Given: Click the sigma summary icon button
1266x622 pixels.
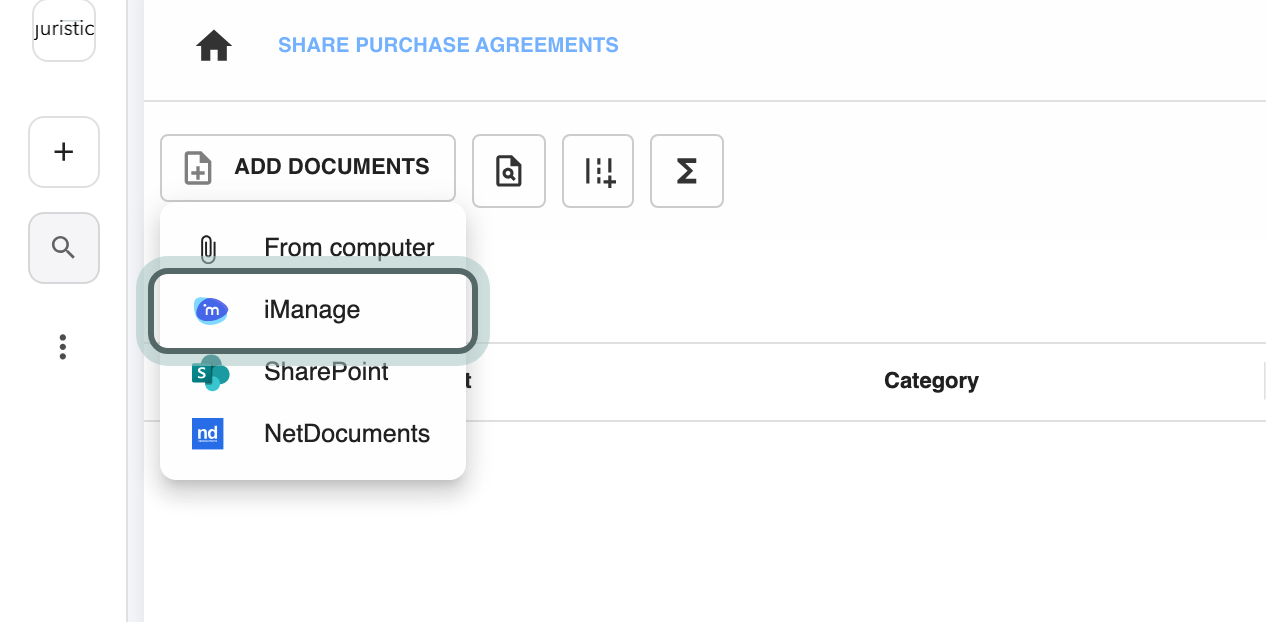Looking at the screenshot, I should pos(687,171).
